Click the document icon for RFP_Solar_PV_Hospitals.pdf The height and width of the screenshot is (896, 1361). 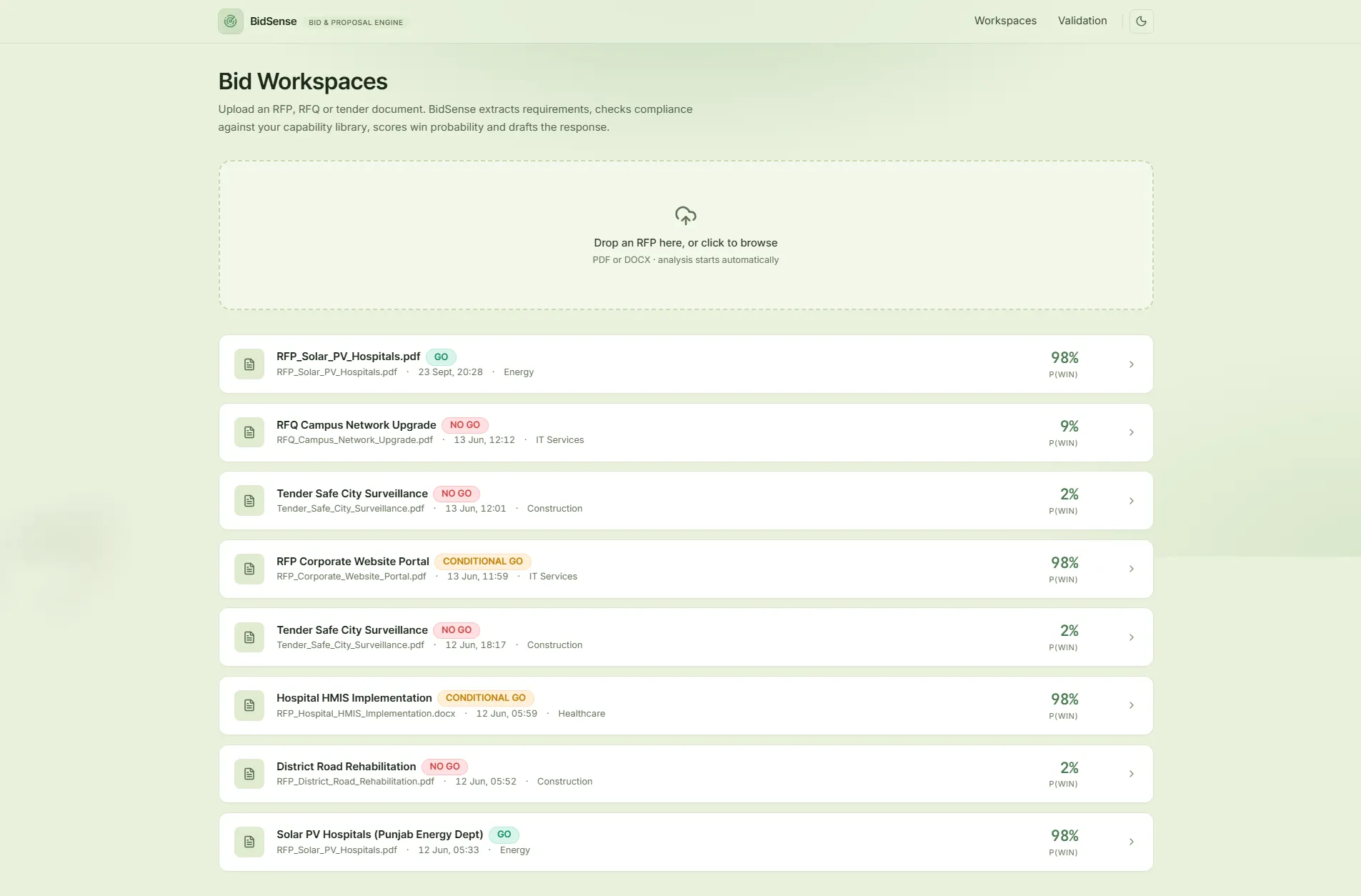point(249,364)
